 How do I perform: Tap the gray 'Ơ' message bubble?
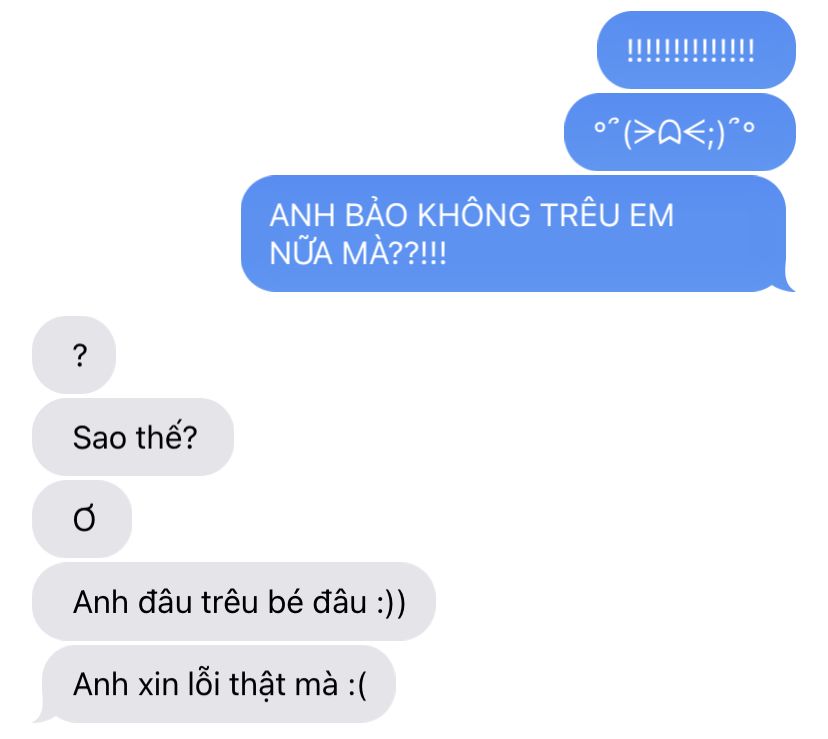[82, 519]
